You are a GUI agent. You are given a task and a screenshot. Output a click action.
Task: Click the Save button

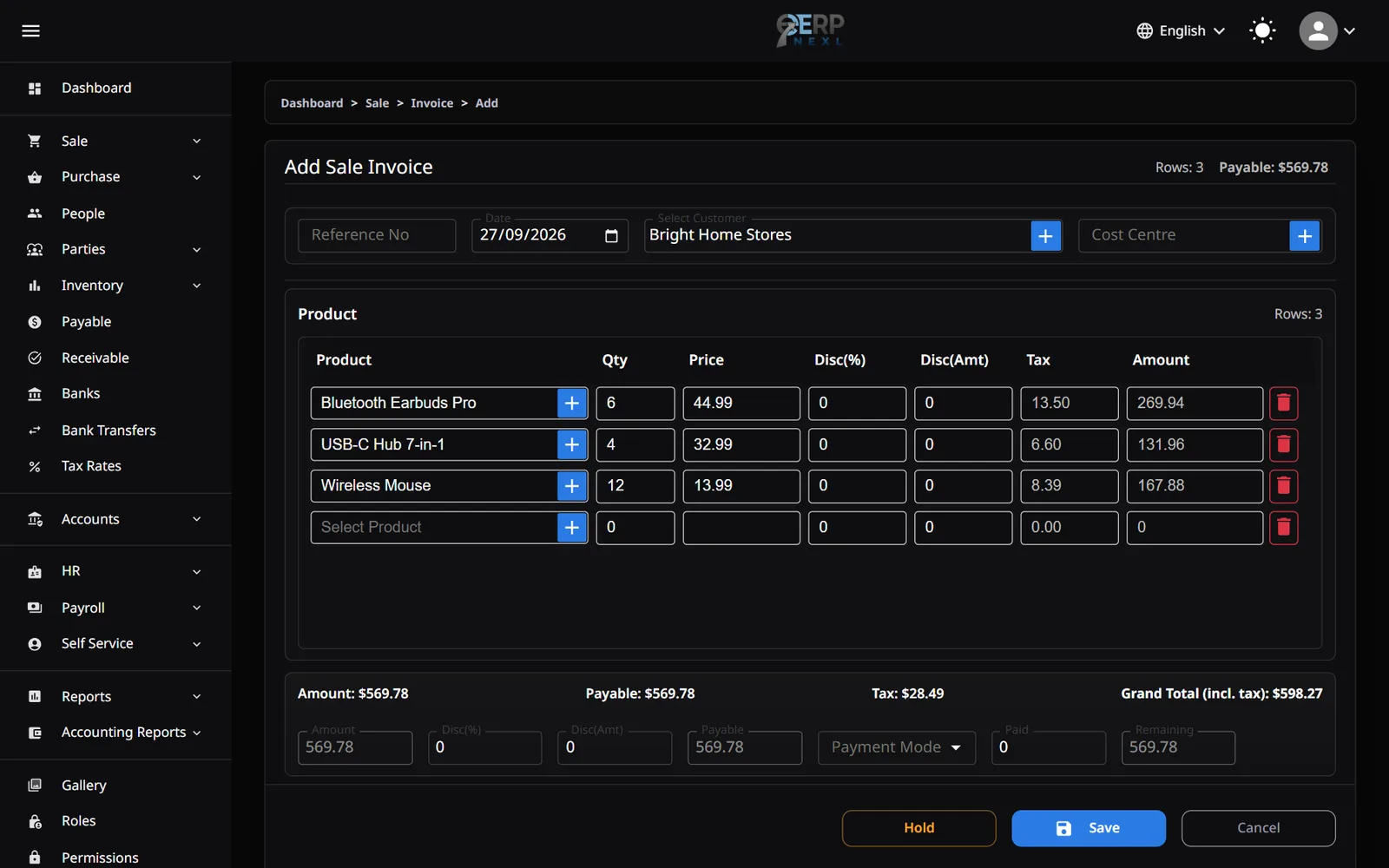[1089, 829]
